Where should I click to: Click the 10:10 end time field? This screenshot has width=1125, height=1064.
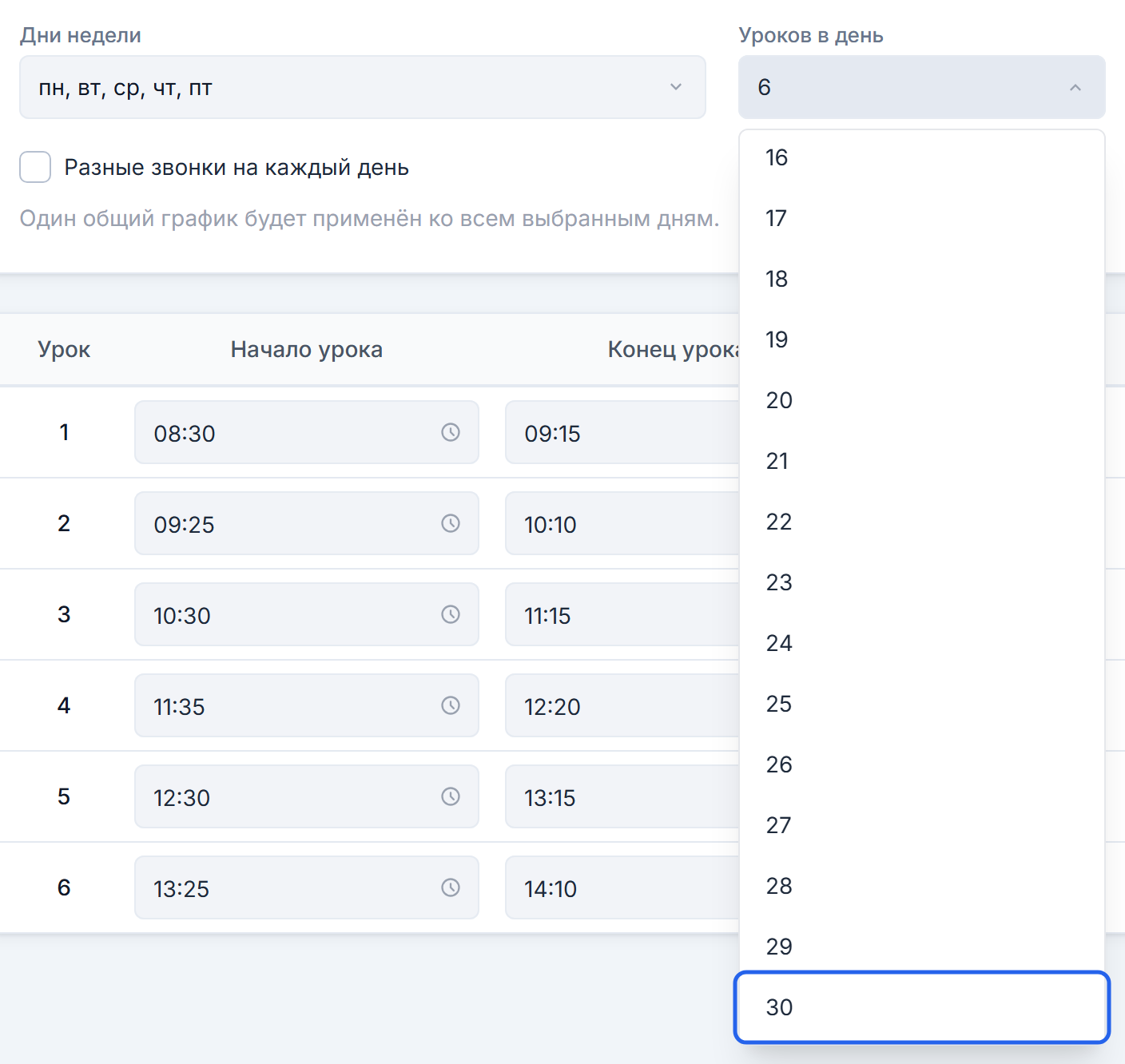tap(622, 523)
